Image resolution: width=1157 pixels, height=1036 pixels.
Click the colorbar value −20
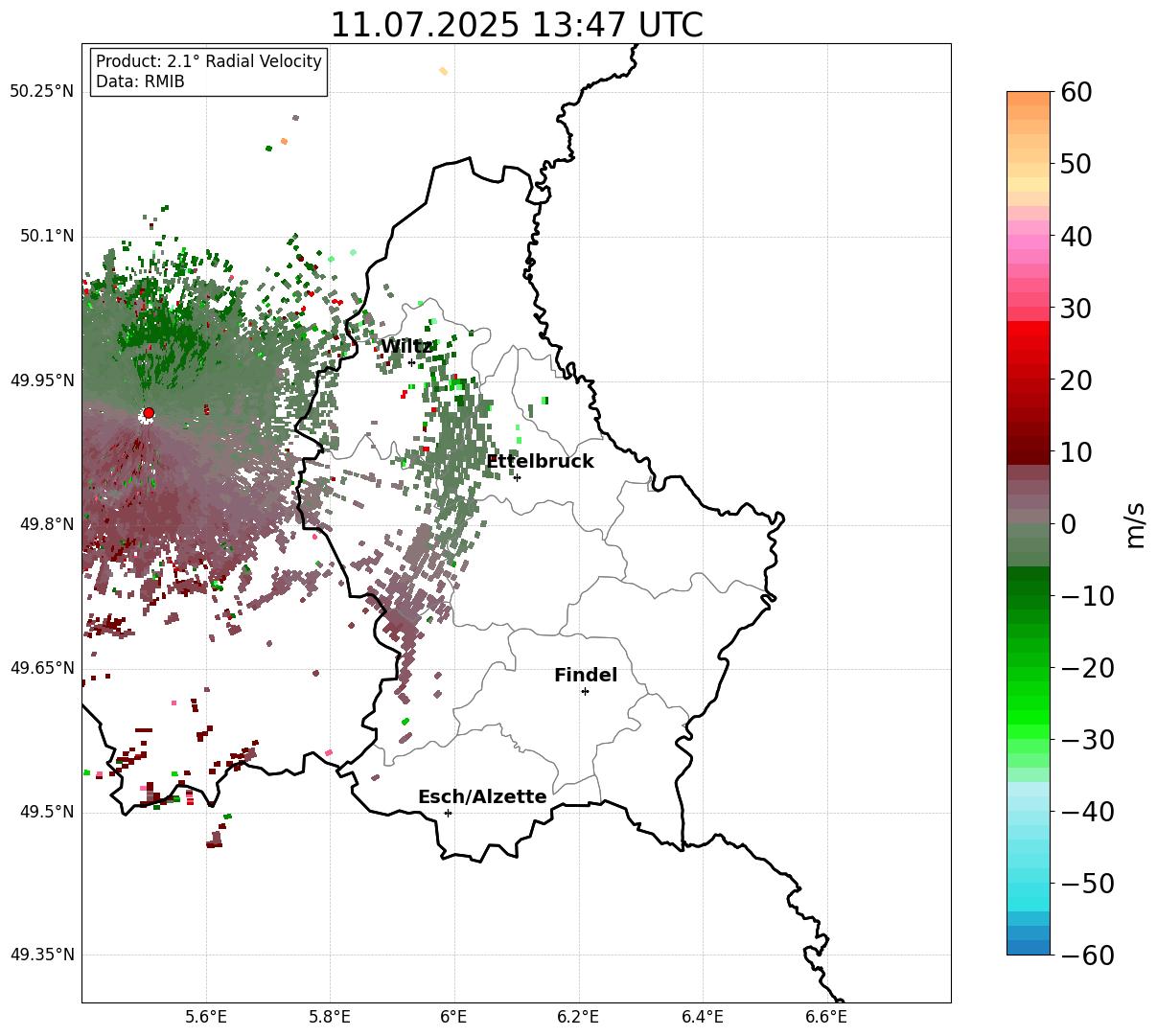tap(1087, 668)
